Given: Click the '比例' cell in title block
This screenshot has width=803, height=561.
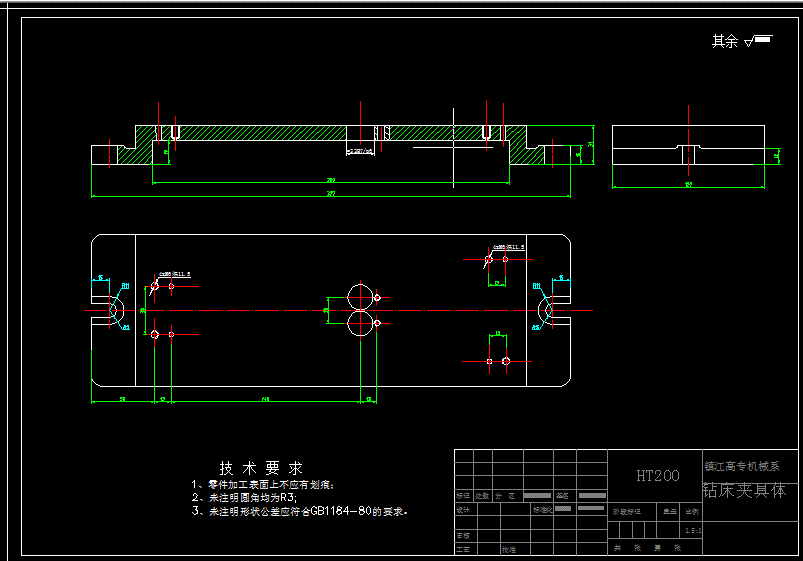Looking at the screenshot, I should 692,511.
